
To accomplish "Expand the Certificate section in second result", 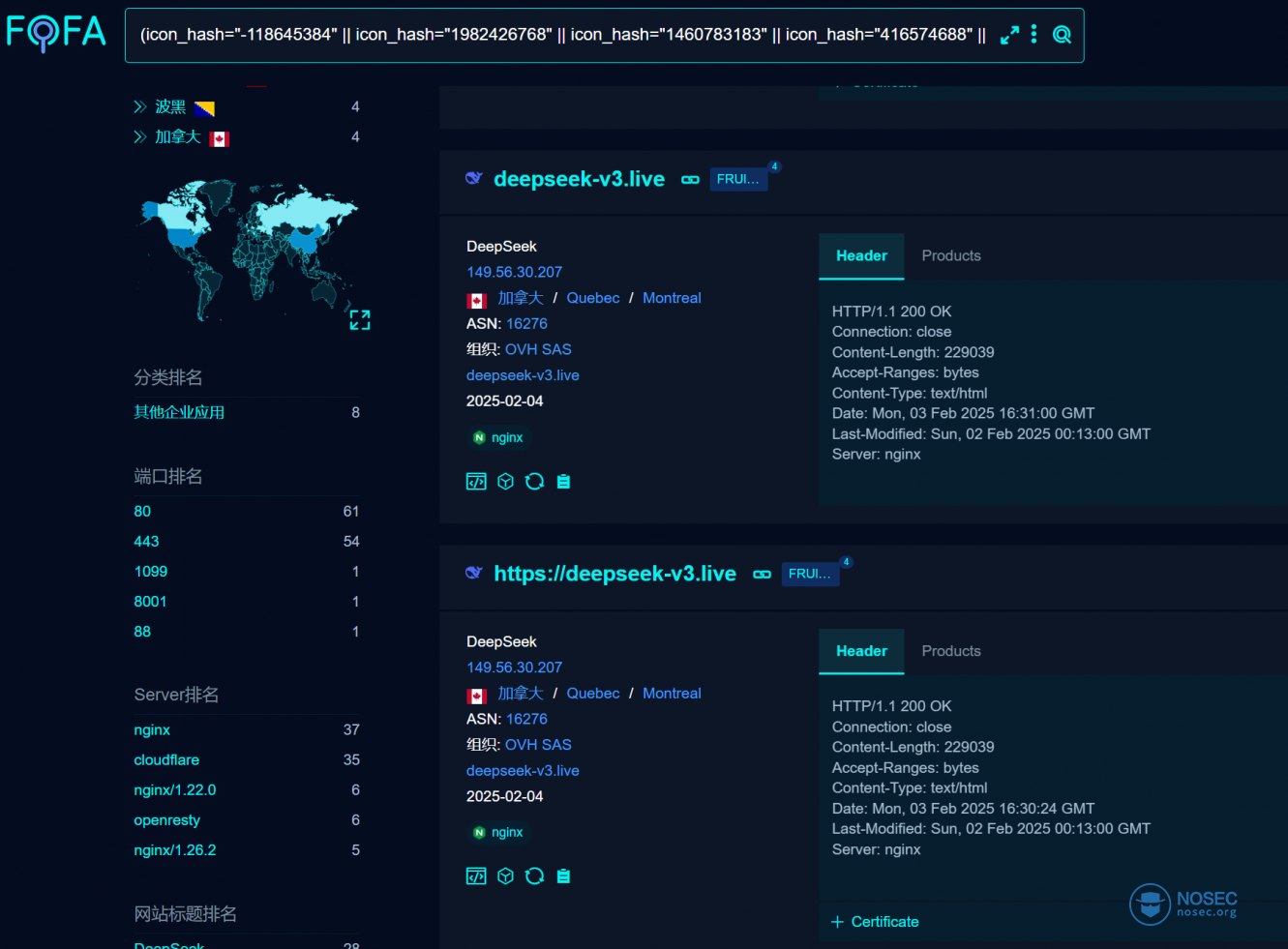I will pyautogui.click(x=875, y=922).
